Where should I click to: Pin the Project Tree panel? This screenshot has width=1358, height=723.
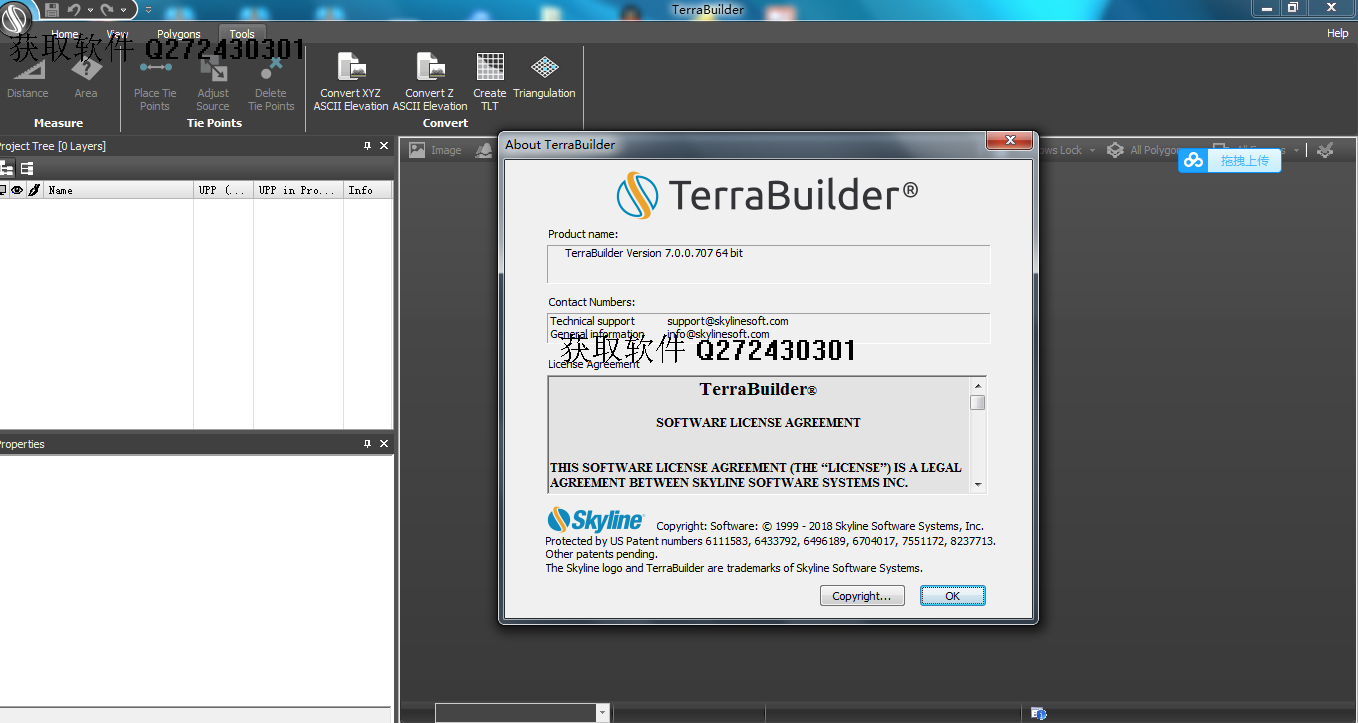(x=367, y=146)
